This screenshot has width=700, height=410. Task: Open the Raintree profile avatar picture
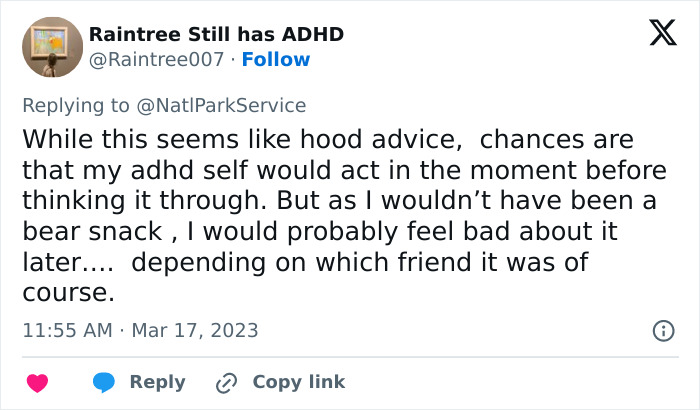pos(52,47)
